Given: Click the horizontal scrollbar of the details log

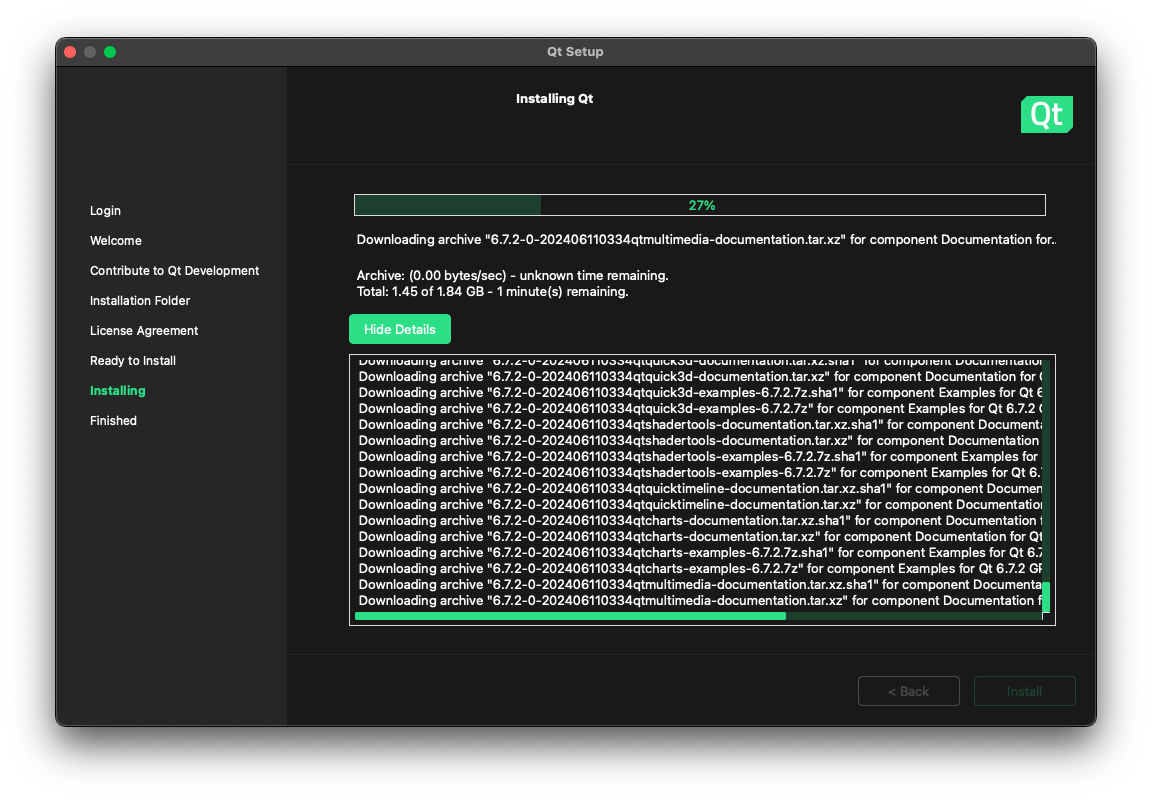Looking at the screenshot, I should click(570, 616).
